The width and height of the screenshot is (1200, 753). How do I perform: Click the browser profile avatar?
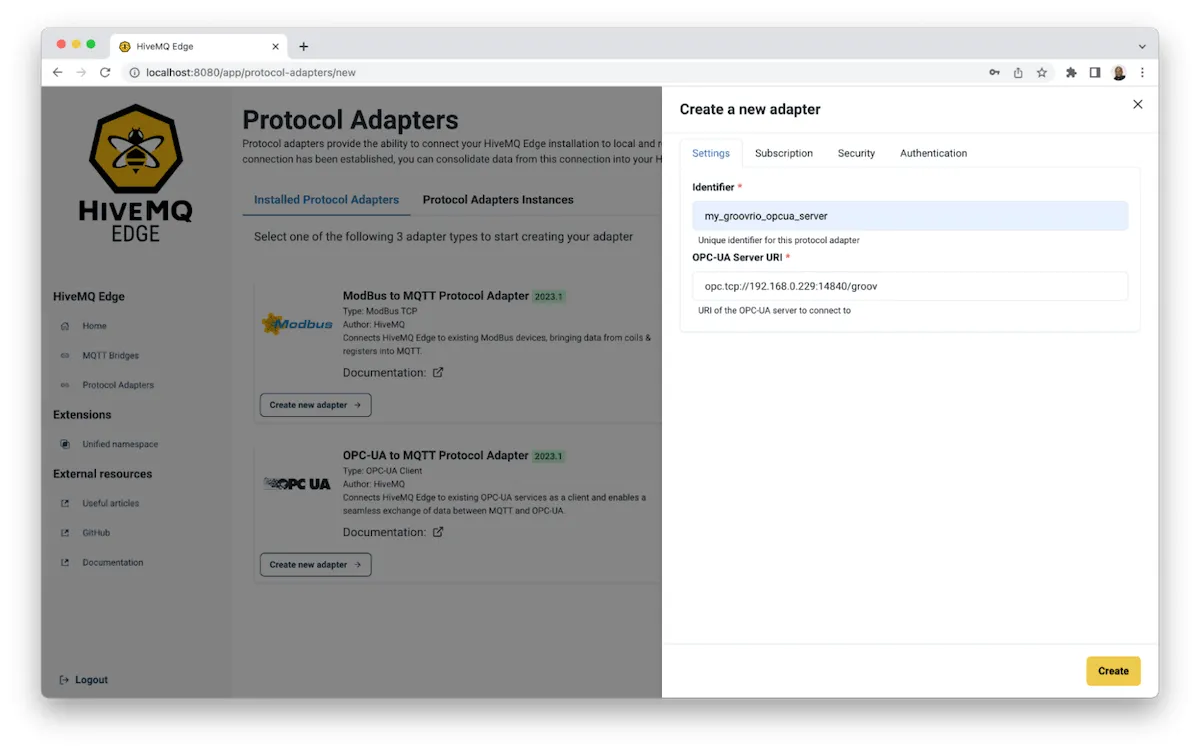tap(1119, 73)
